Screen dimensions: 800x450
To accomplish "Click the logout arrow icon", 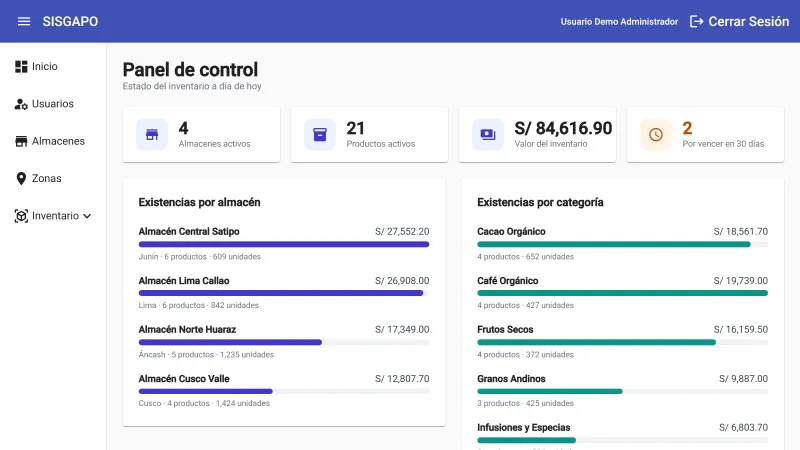I will [696, 21].
